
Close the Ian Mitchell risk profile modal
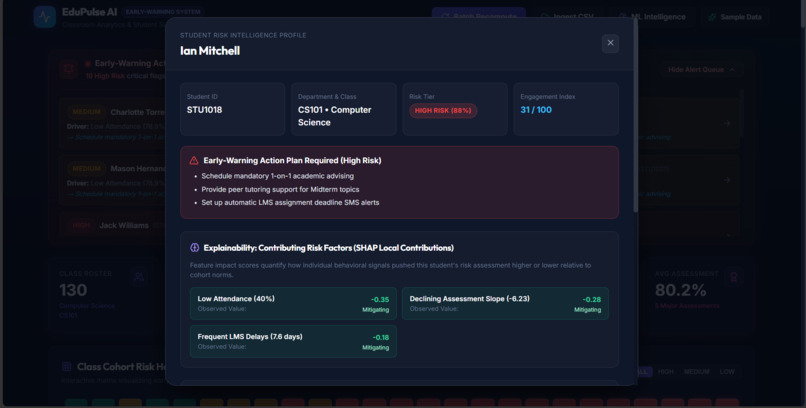(x=610, y=43)
